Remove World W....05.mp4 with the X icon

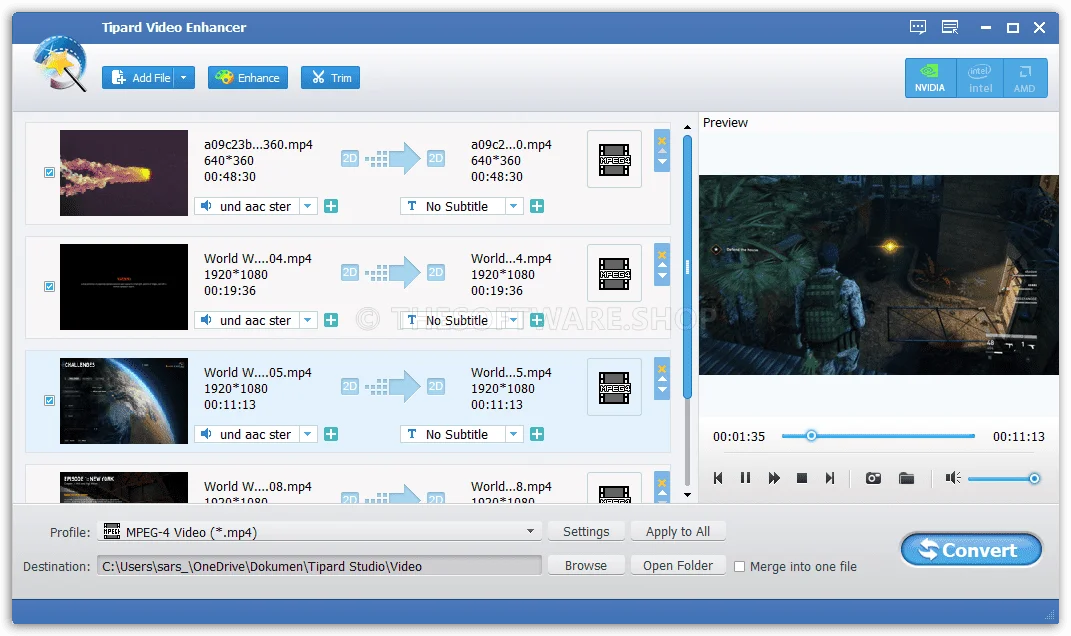click(x=662, y=369)
